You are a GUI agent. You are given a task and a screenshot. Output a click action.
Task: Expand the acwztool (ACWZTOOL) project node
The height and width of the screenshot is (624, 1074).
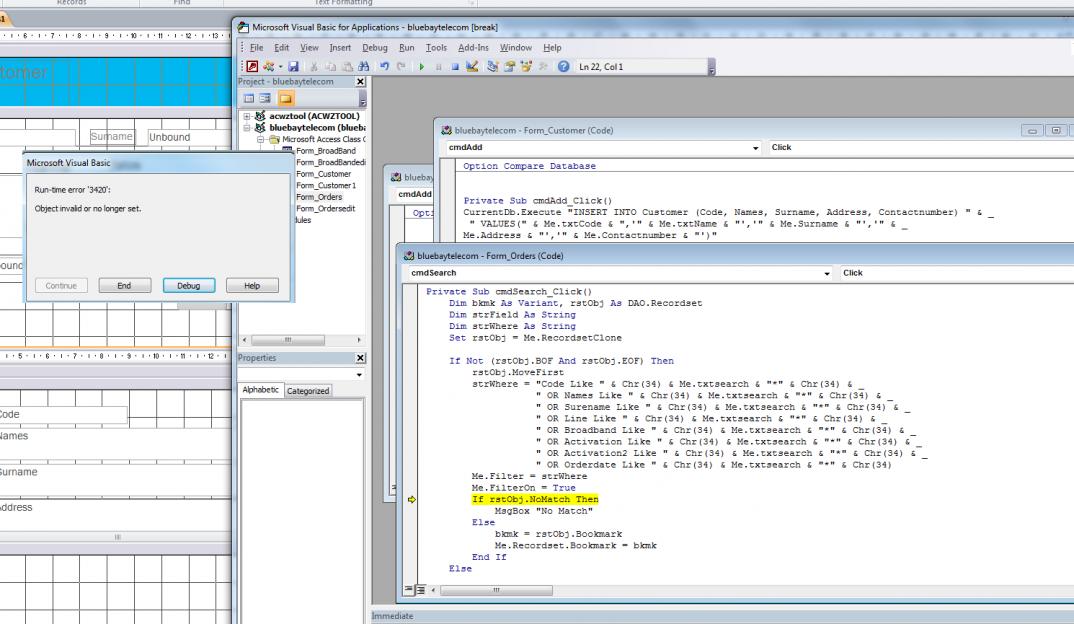247,116
